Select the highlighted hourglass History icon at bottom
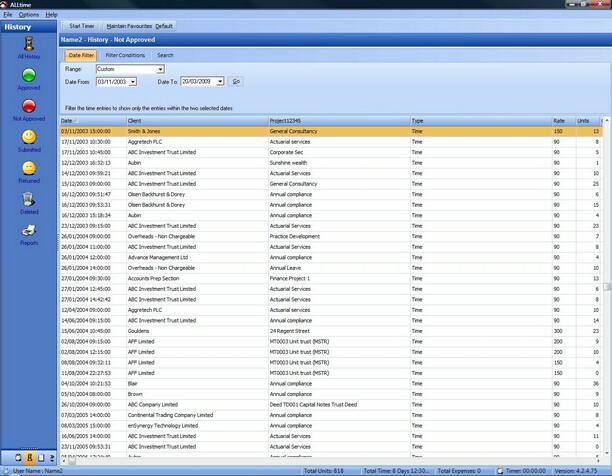Screen dimensions: 612x476 [30, 458]
